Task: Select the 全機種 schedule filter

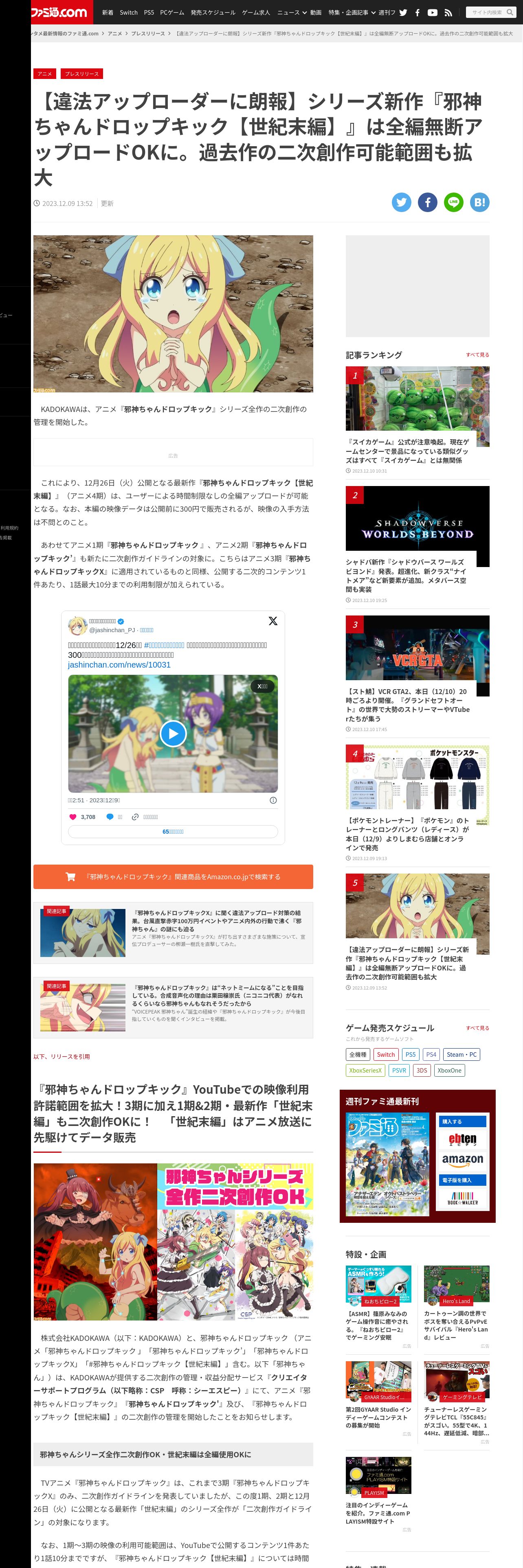Action: (358, 1055)
